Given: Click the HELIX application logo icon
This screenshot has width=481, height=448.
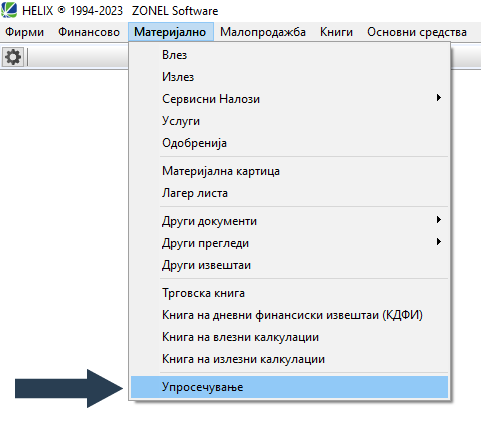Looking at the screenshot, I should (9, 10).
